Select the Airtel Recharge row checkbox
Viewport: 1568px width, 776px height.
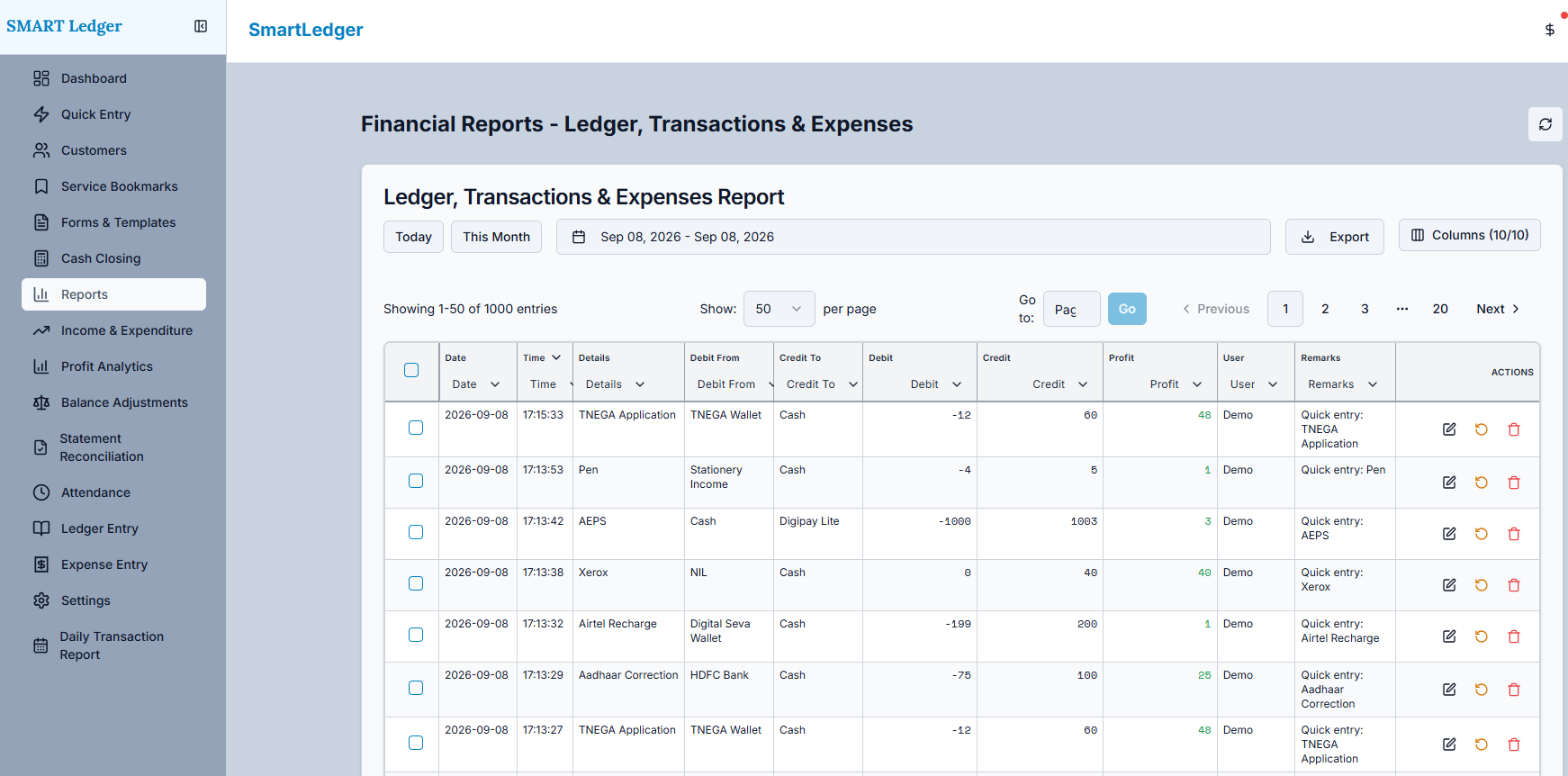[x=416, y=635]
